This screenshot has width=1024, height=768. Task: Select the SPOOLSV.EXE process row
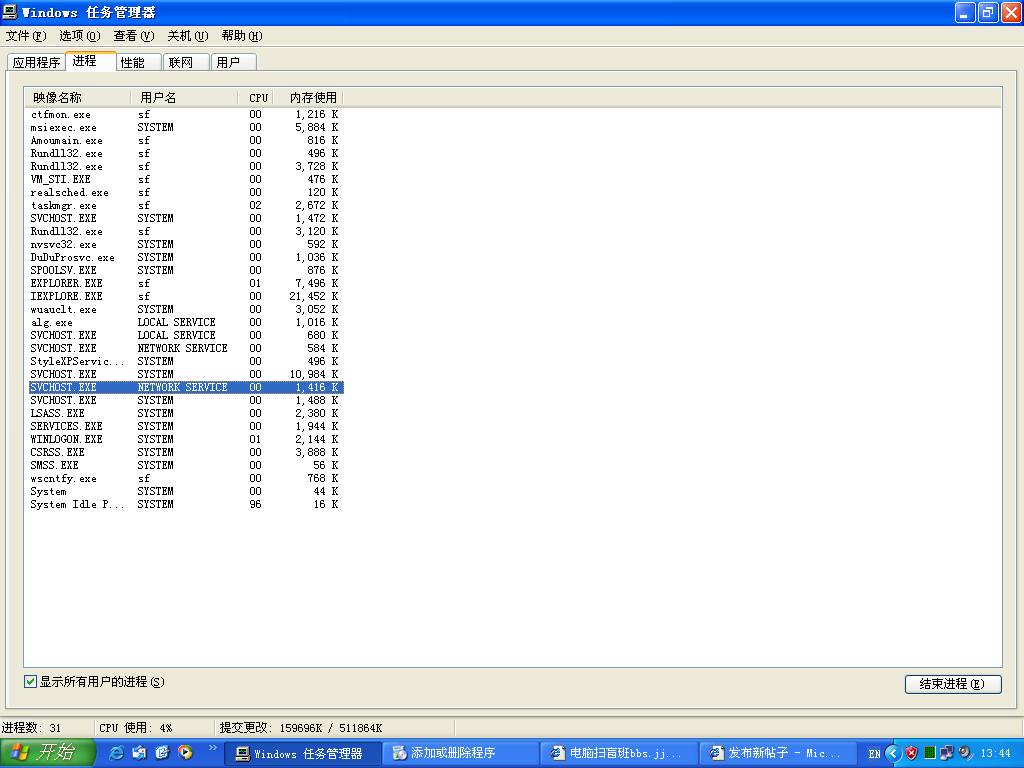[x=185, y=270]
